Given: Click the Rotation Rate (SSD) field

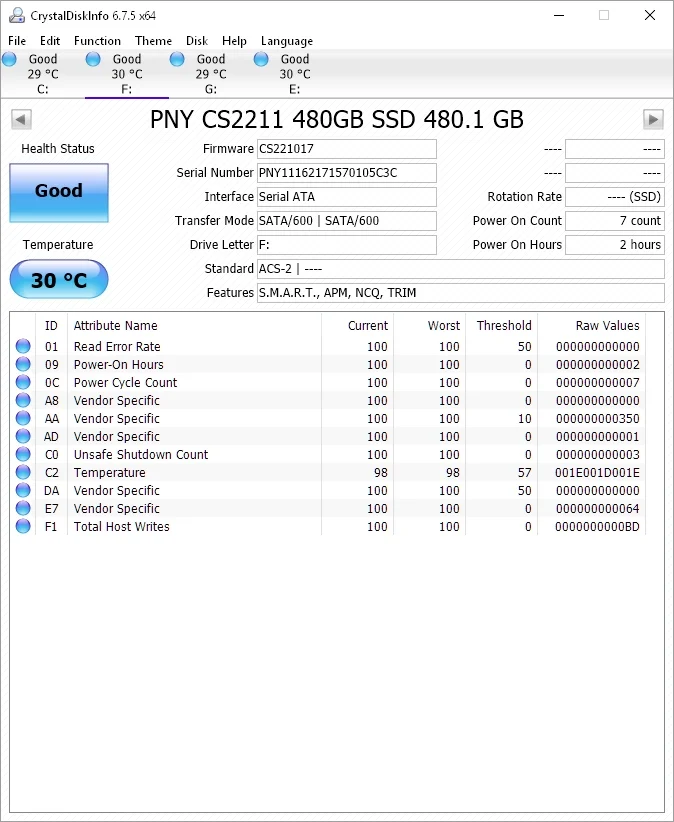Looking at the screenshot, I should tap(615, 197).
